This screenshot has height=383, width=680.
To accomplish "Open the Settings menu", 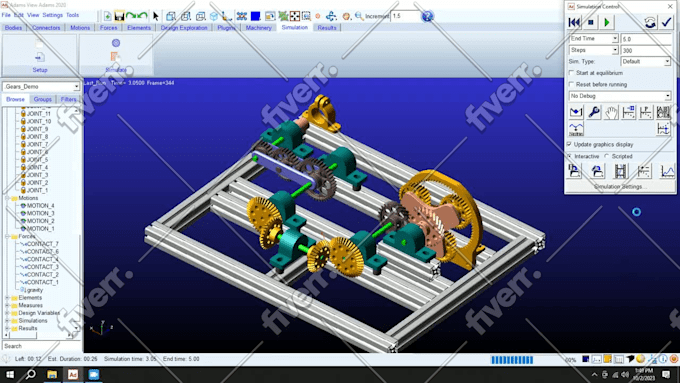I will [52, 15].
